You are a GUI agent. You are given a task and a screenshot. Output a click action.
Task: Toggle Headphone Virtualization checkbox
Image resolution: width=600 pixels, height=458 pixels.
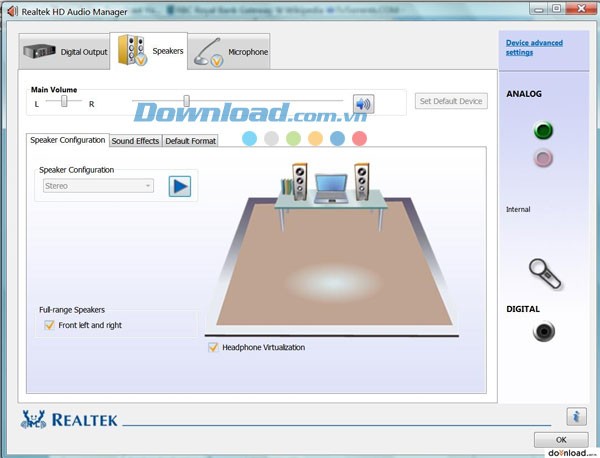point(213,347)
